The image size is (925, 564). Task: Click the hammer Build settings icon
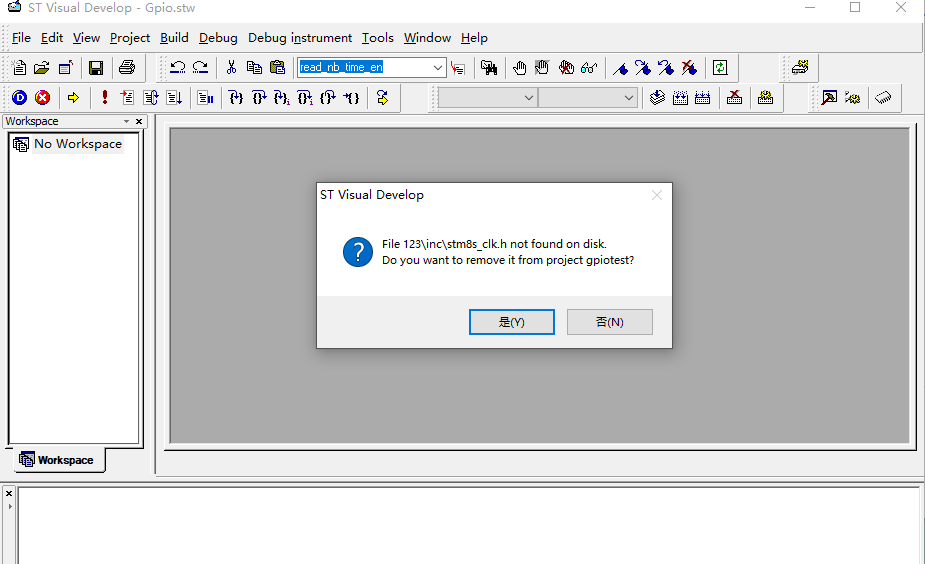point(829,97)
